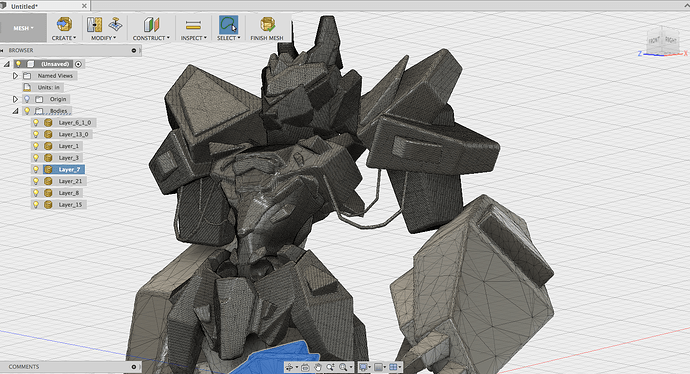This screenshot has height=374, width=690.
Task: Select the Pan hand tool
Action: pos(318,367)
